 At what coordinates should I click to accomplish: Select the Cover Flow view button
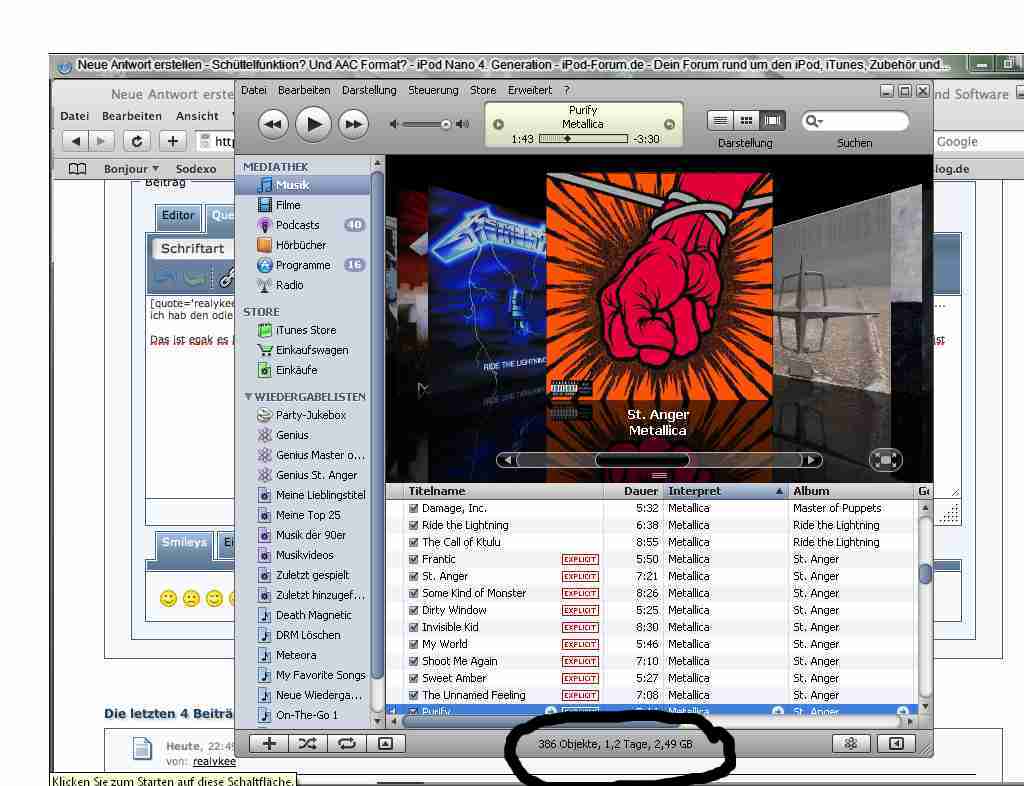click(773, 121)
